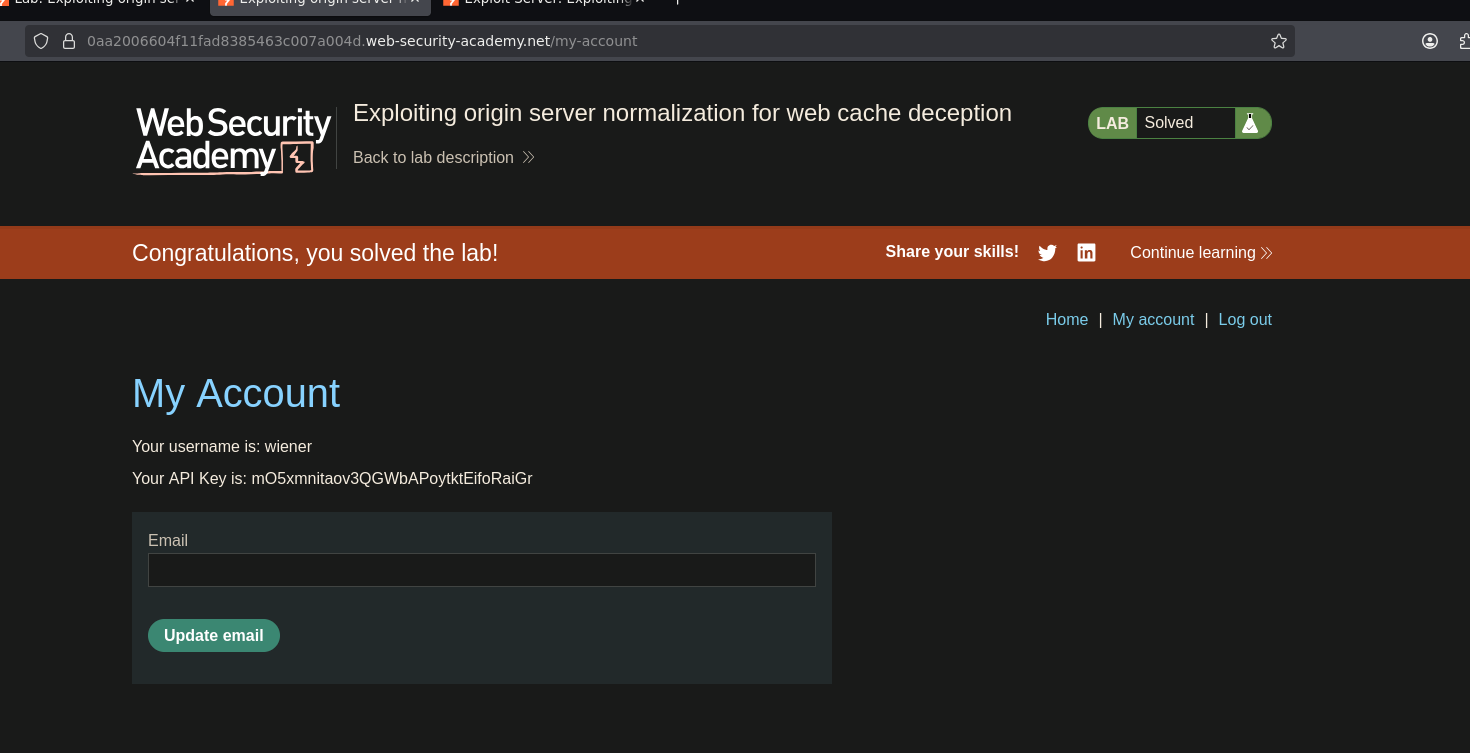
Task: Click the browser URL address bar
Action: pos(660,41)
